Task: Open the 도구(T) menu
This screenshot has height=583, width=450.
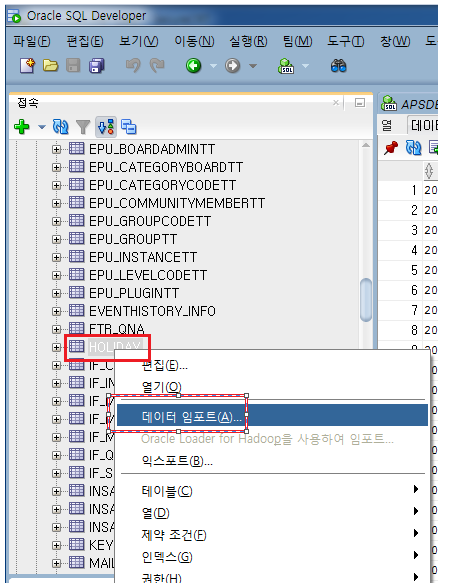Action: pyautogui.click(x=345, y=41)
